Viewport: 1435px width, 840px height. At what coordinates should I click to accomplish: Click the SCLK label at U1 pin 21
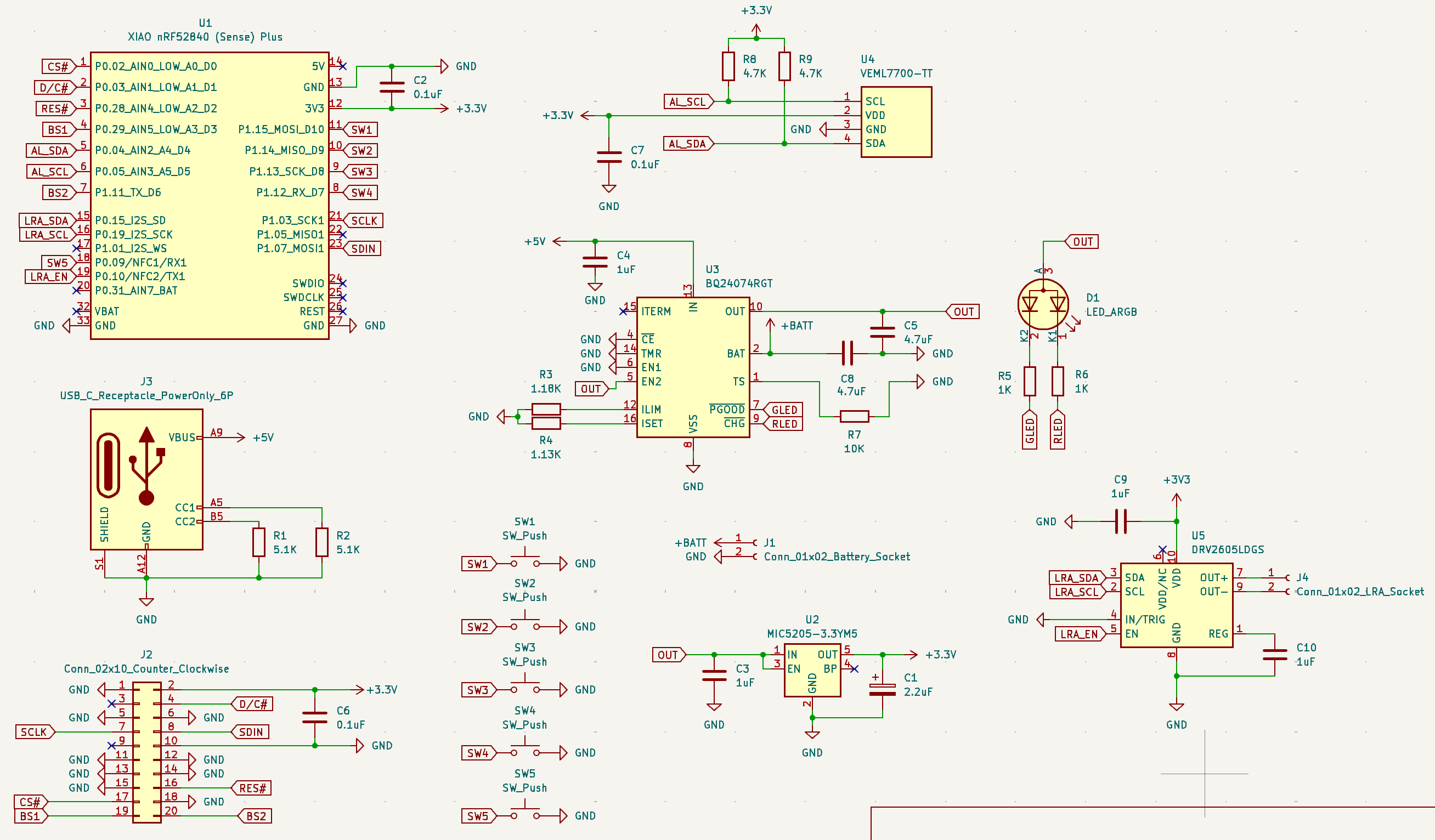[363, 221]
